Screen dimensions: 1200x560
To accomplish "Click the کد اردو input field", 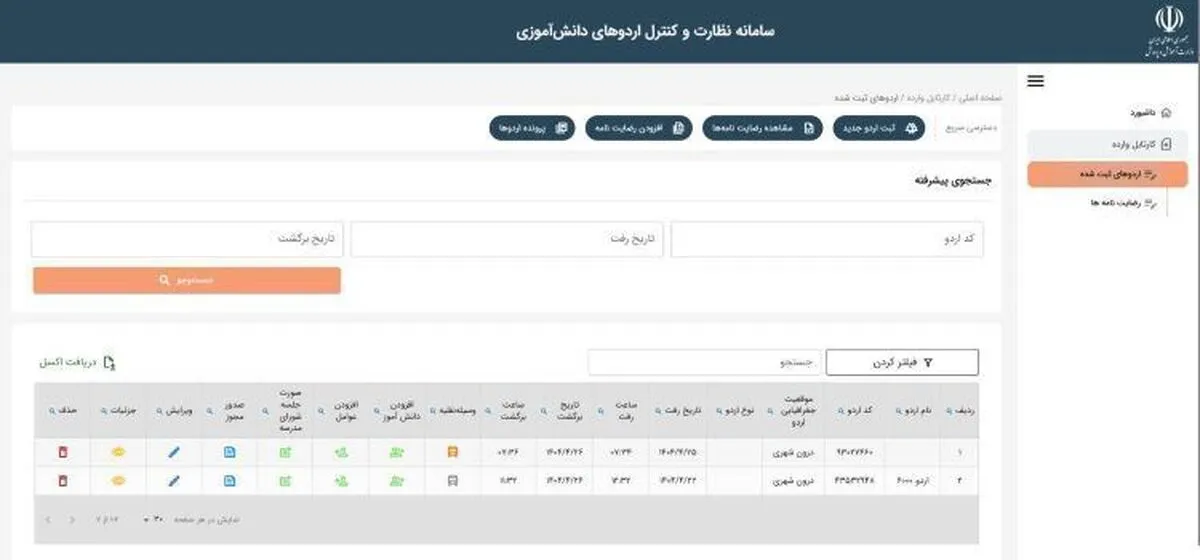I will point(826,240).
